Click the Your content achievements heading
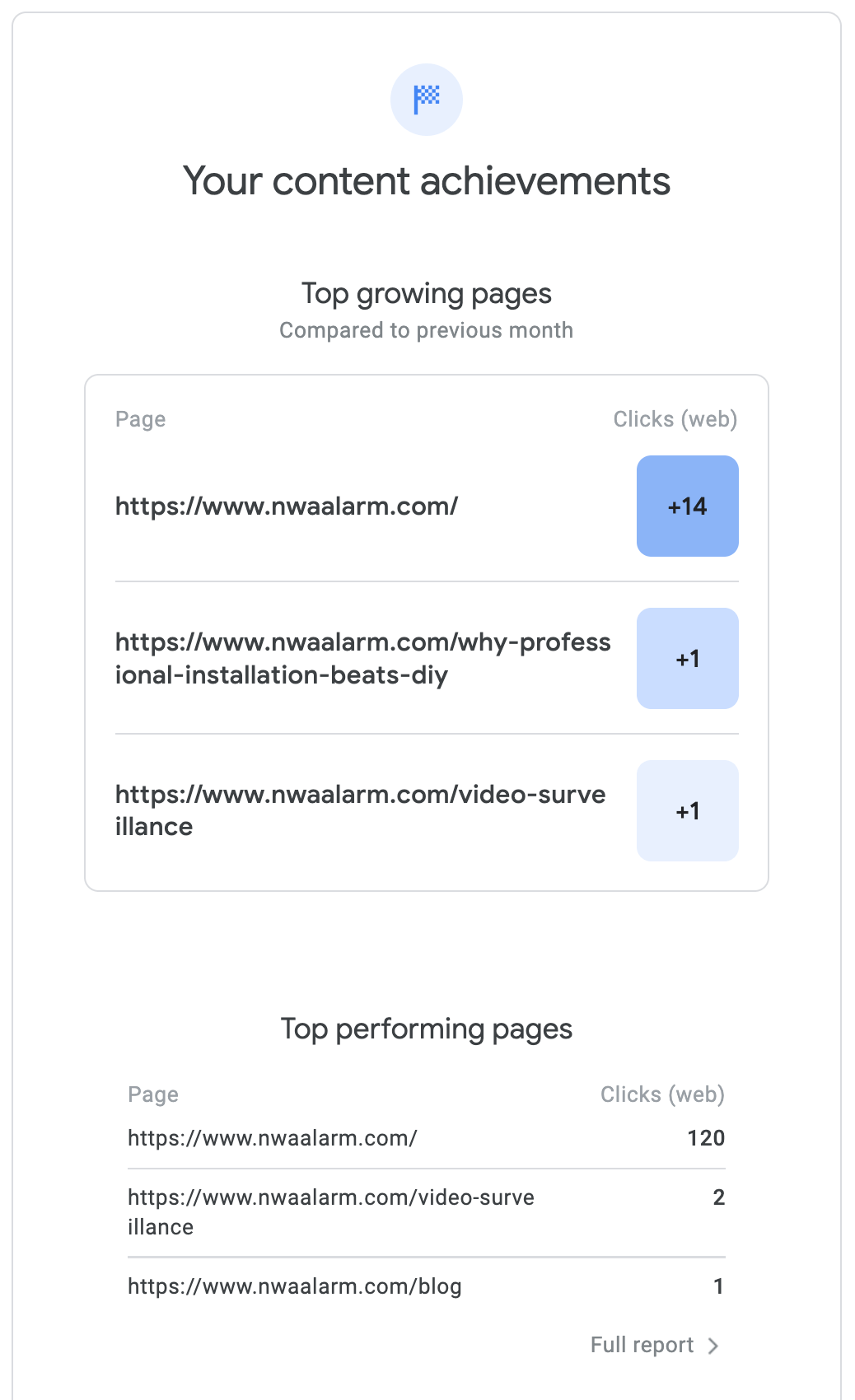This screenshot has height=1400, width=855. click(x=427, y=181)
